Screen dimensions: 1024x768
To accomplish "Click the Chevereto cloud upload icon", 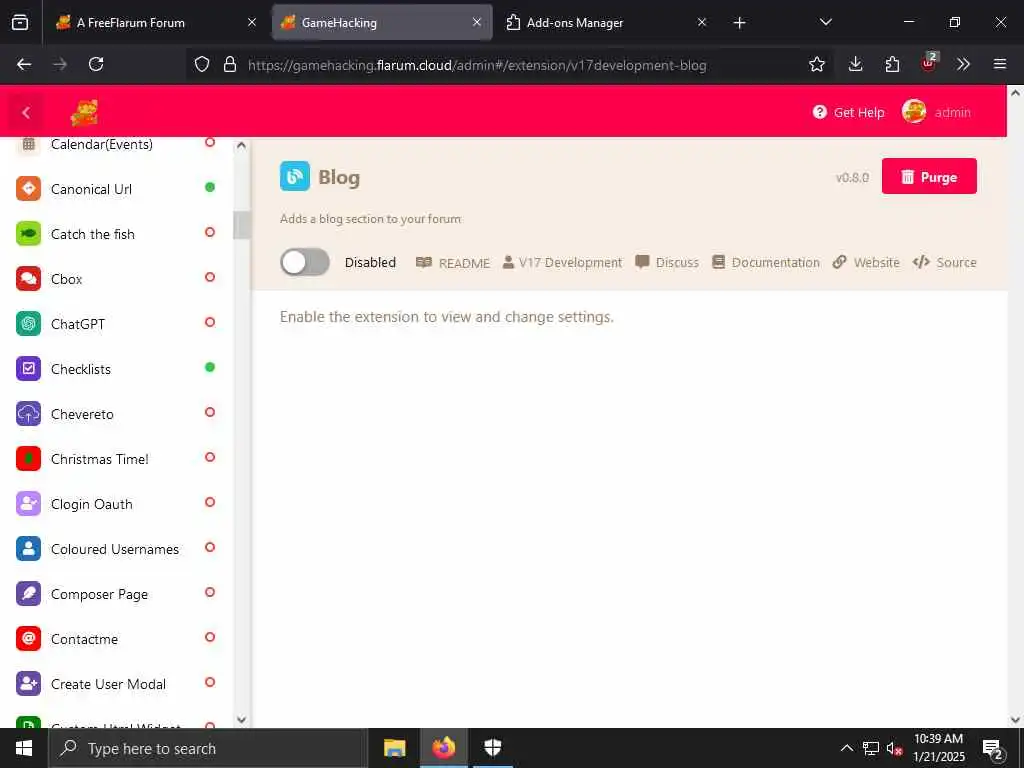I will pos(28,414).
